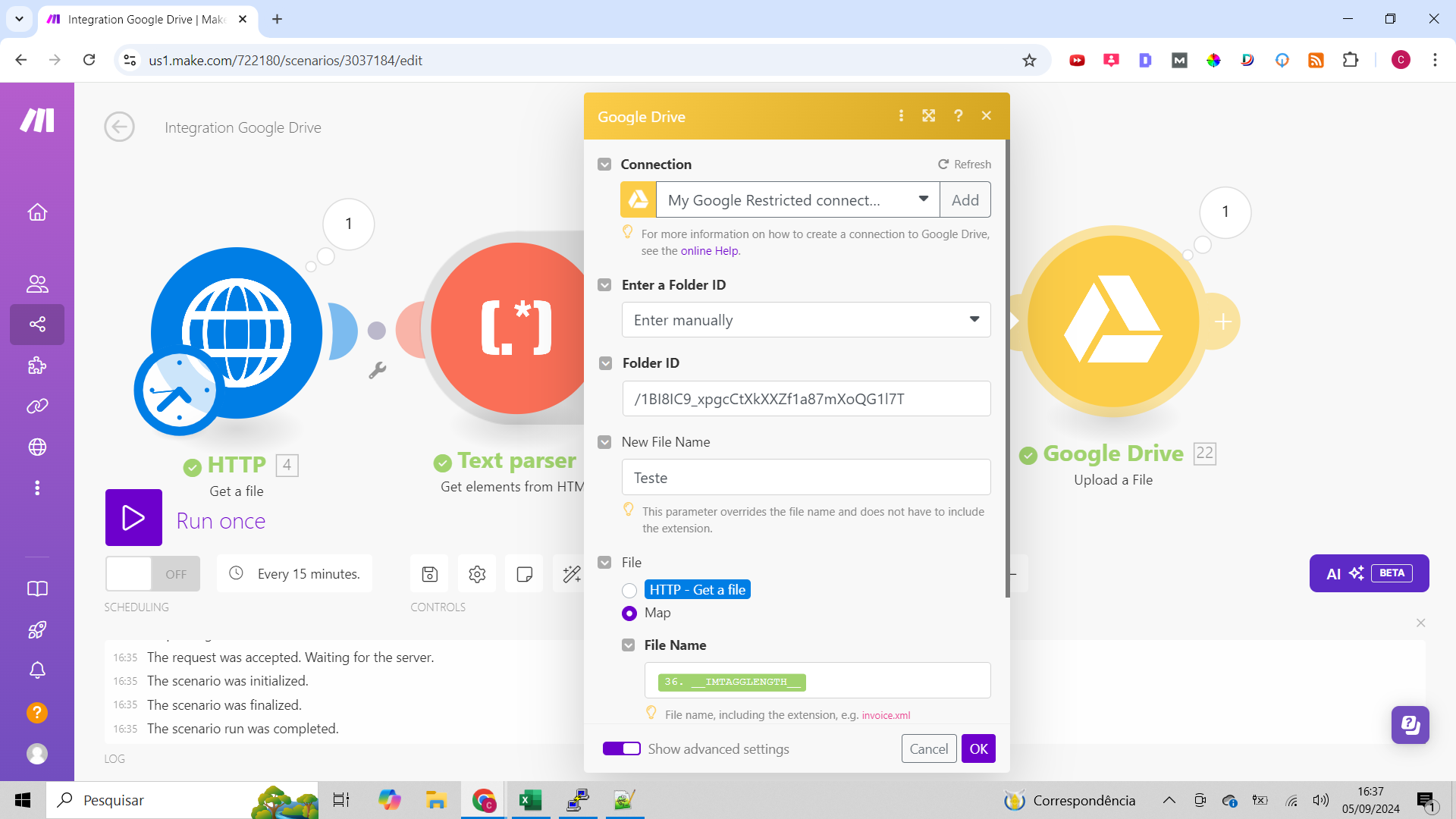Image resolution: width=1456 pixels, height=819 pixels.
Task: Click the auto-align magic wand icon
Action: coord(571,574)
